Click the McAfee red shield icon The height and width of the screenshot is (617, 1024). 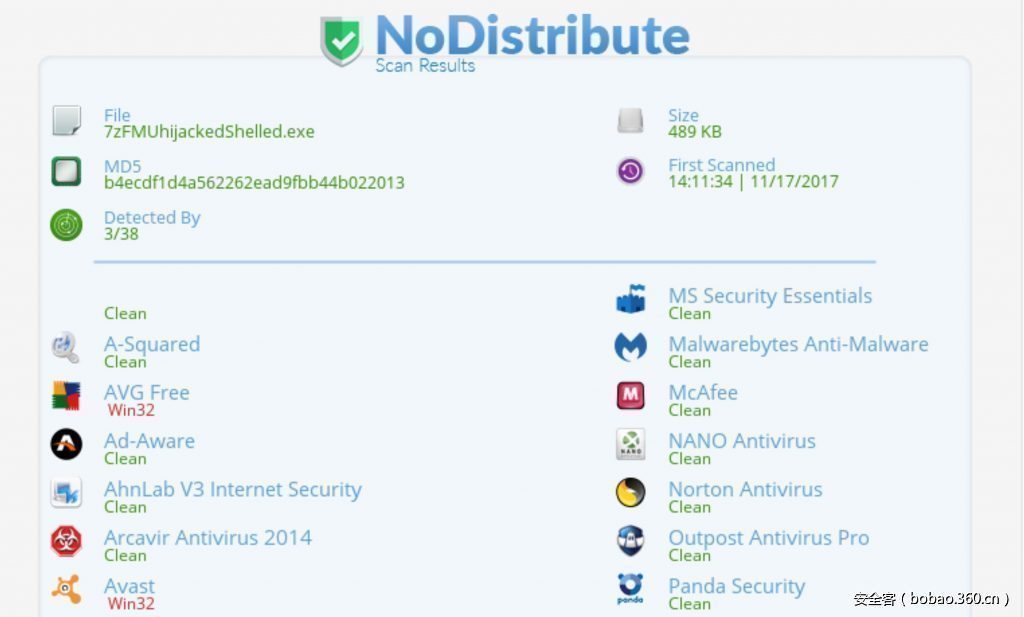click(630, 396)
